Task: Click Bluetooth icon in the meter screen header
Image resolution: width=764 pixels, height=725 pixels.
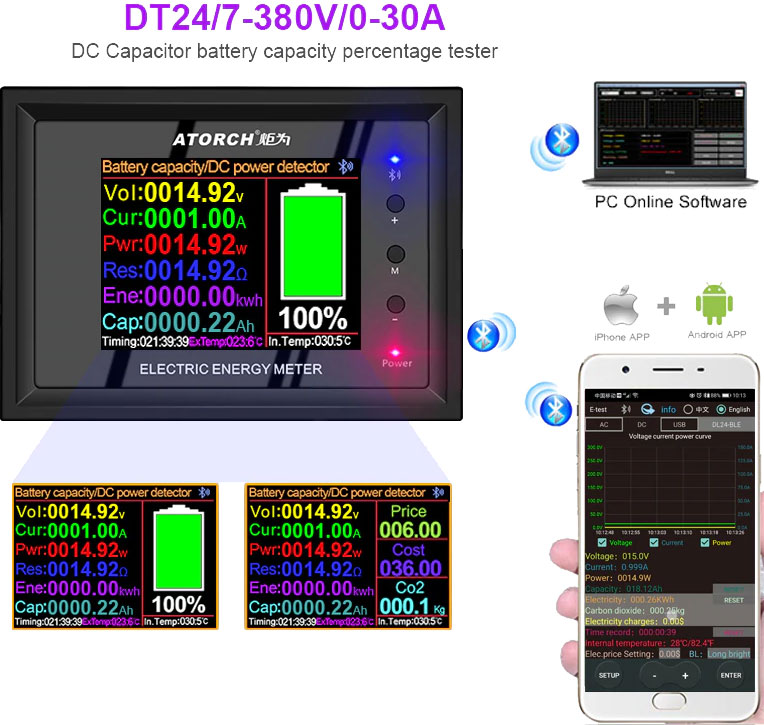Action: [345, 167]
